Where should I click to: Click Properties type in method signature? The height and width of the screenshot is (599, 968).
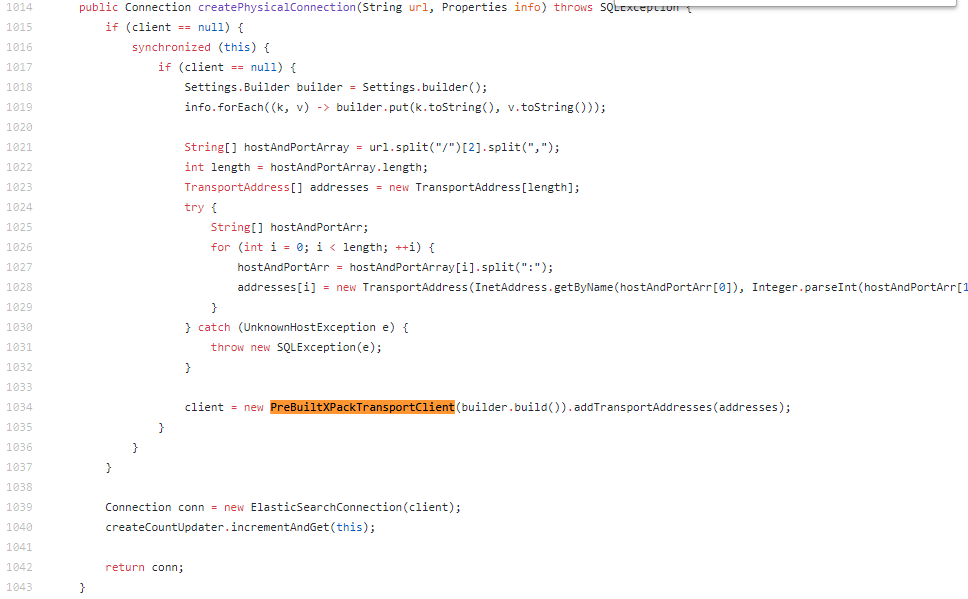[474, 7]
